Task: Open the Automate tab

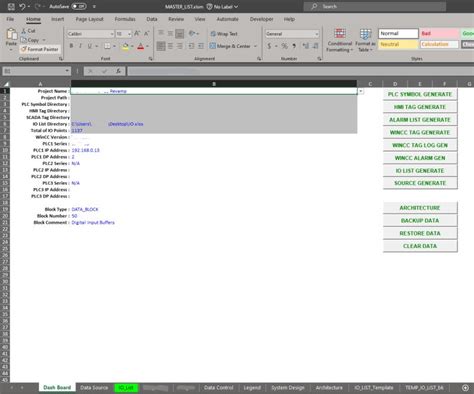Action: [227, 19]
